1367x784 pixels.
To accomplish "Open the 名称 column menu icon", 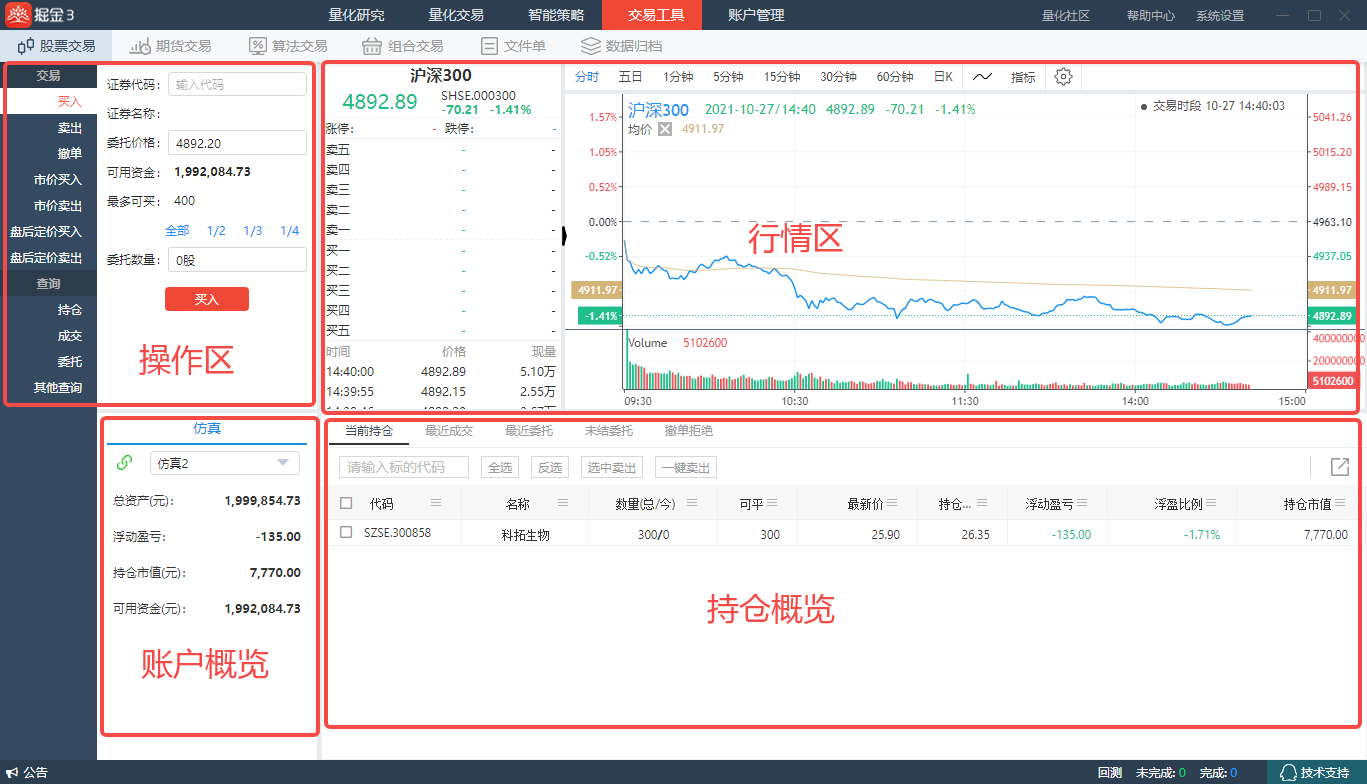I will point(563,503).
